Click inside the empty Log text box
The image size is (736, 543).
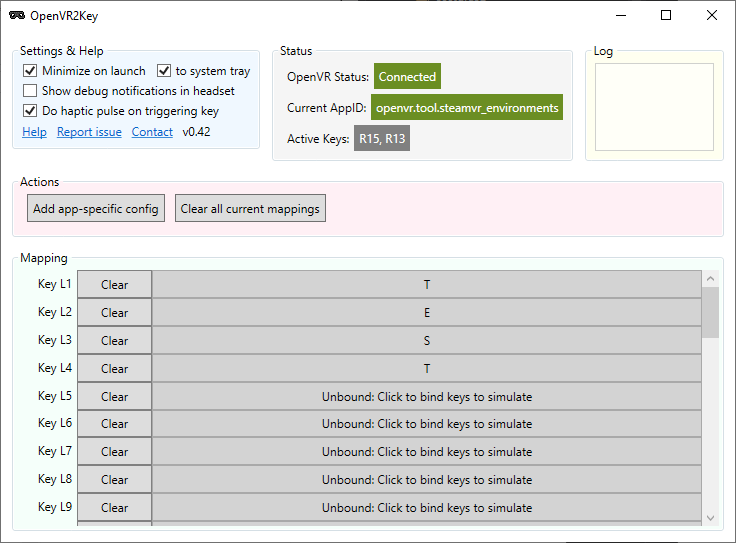pyautogui.click(x=654, y=107)
